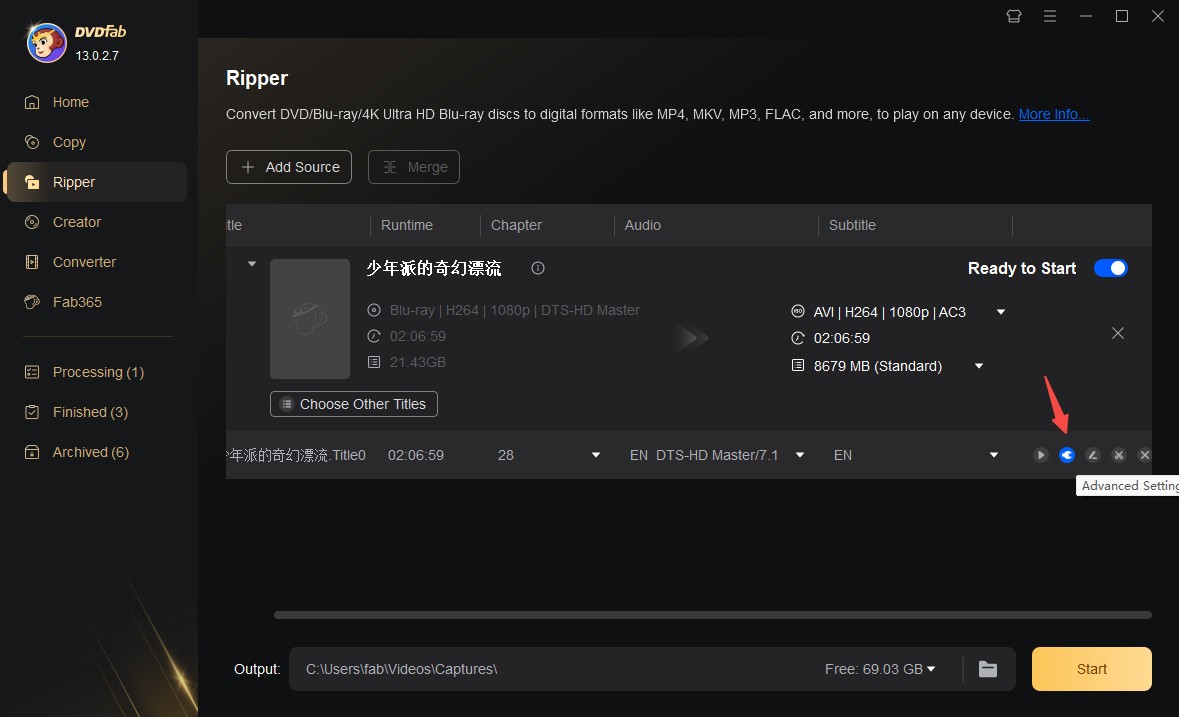
Task: Collapse the title row with the triangle expander
Action: tap(252, 264)
